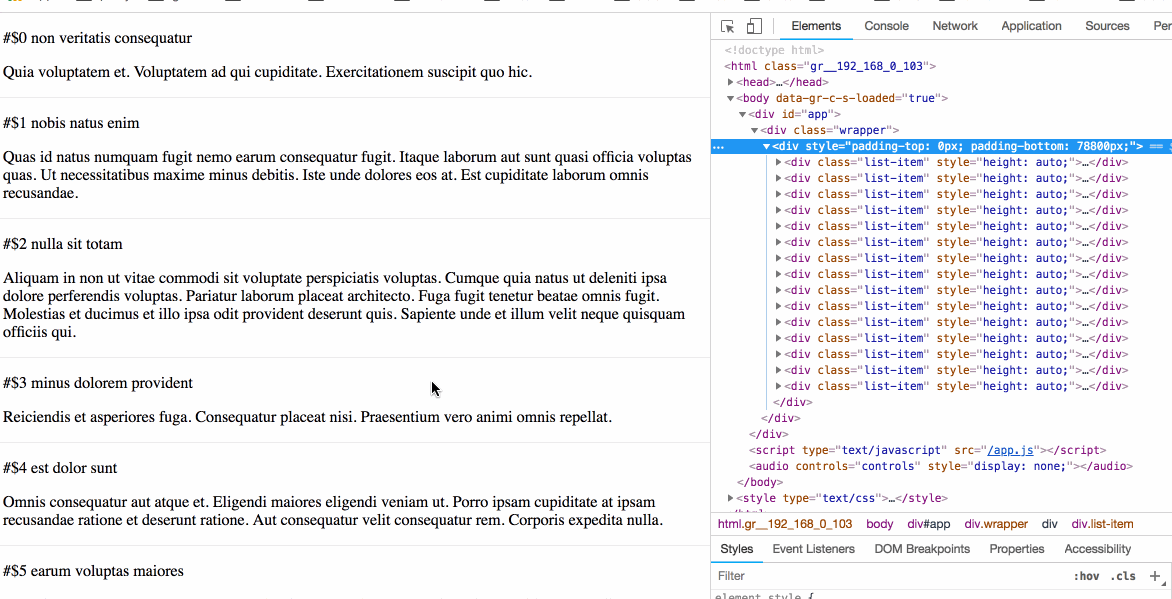Open the DOM Breakpoints pane

click(x=921, y=549)
